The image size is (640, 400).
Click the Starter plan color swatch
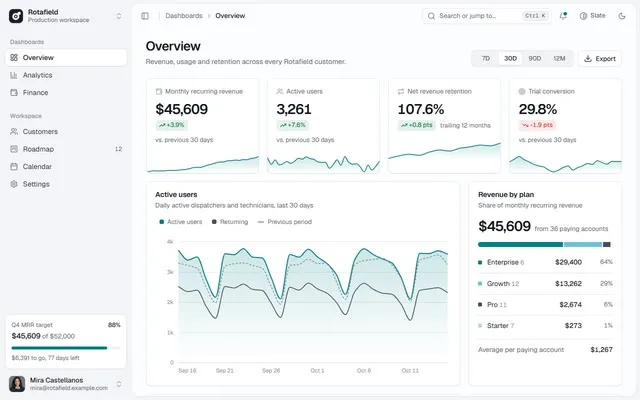(480, 326)
